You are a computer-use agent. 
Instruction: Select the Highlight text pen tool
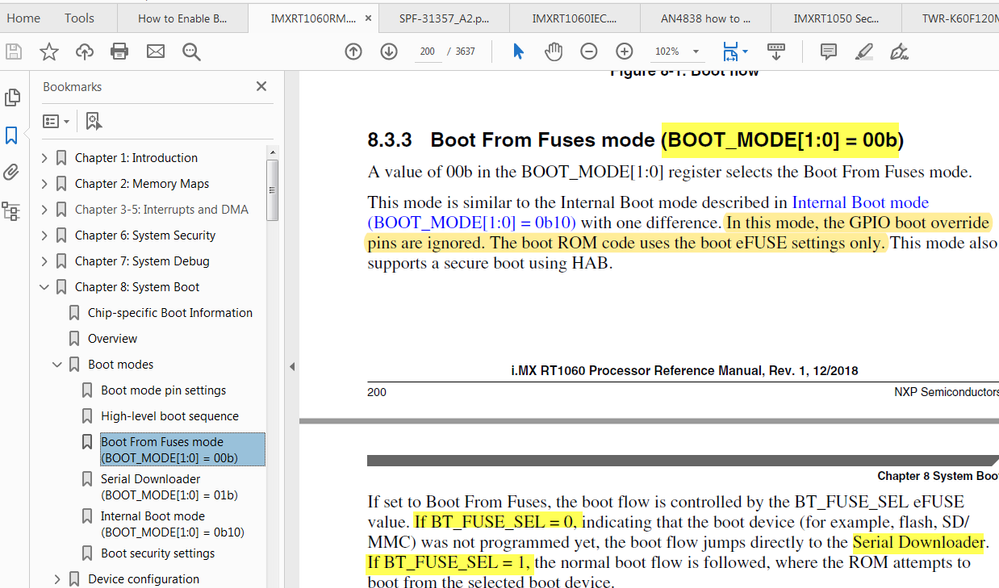[864, 52]
